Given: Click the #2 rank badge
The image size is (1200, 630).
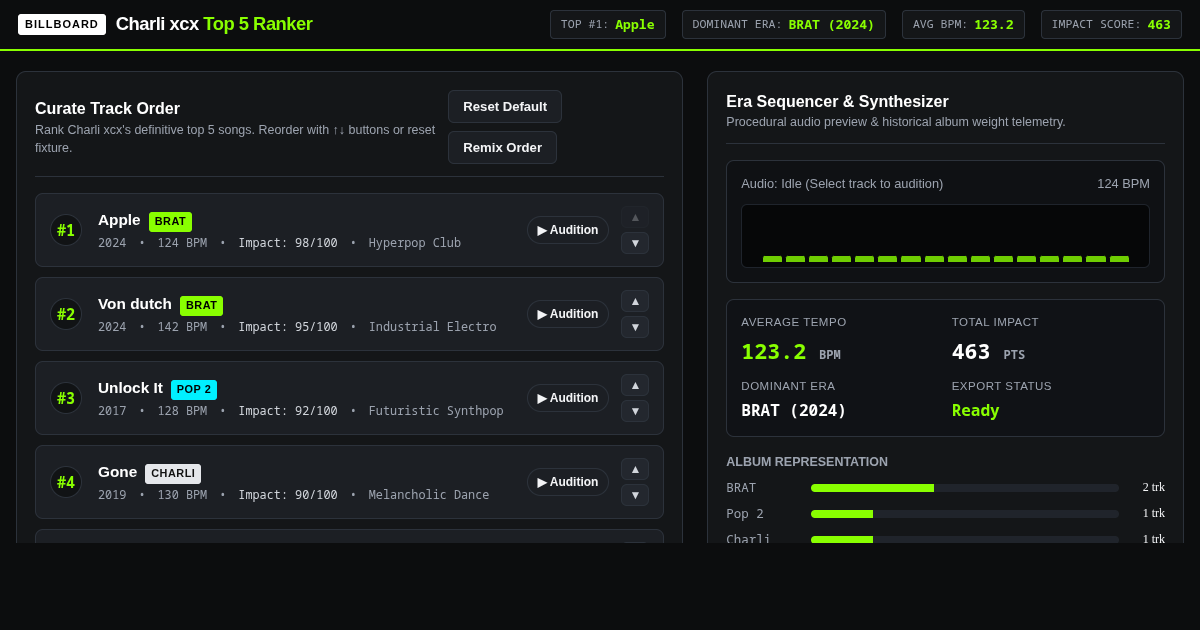Looking at the screenshot, I should (x=66, y=314).
